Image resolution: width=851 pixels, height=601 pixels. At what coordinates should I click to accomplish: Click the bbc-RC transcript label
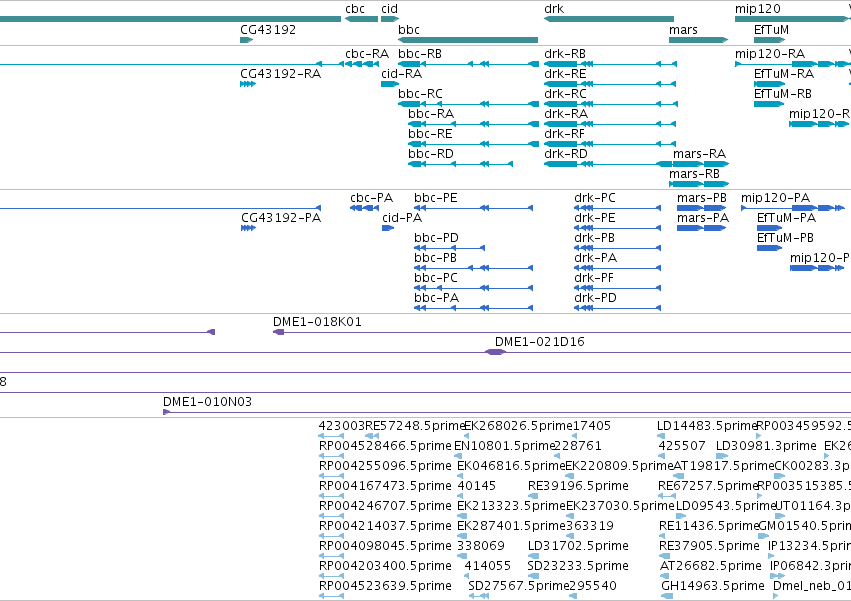(420, 94)
